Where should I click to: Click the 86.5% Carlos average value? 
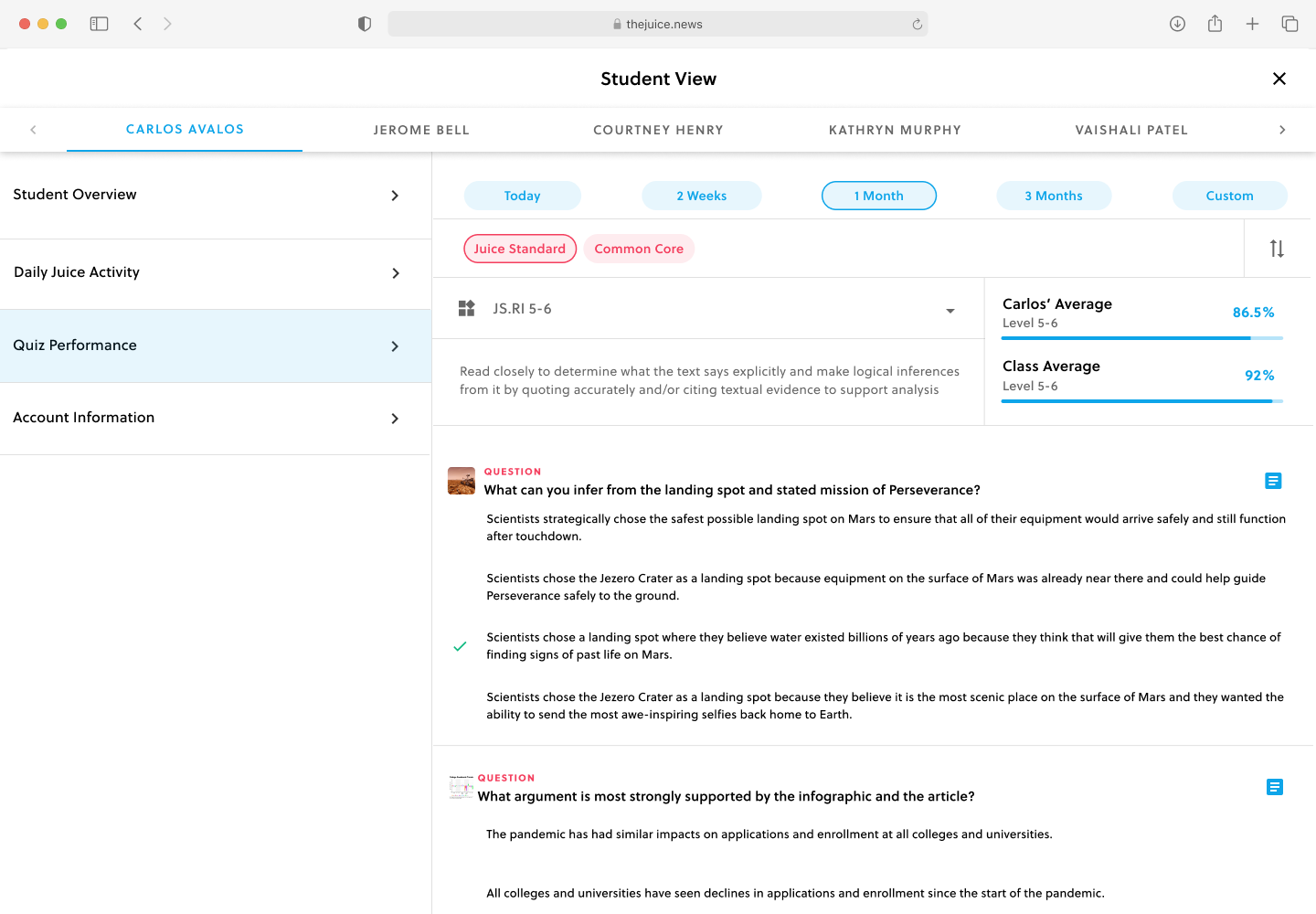(x=1253, y=313)
